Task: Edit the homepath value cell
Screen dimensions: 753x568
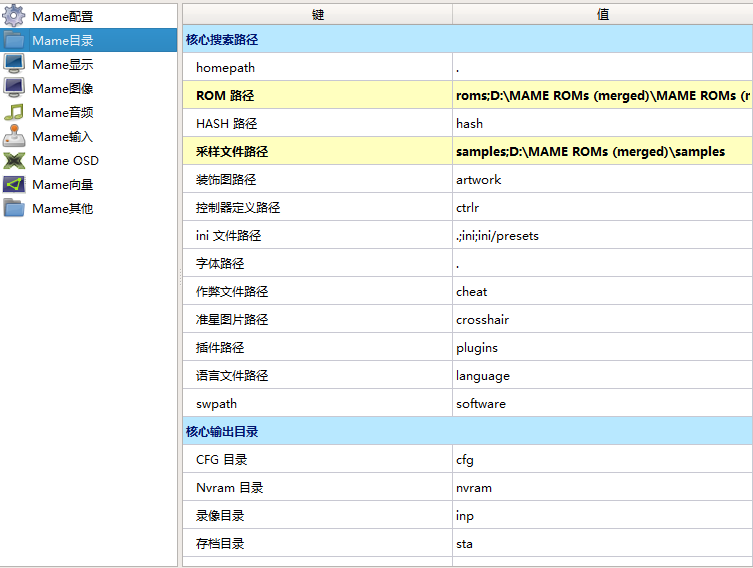Action: pyautogui.click(x=603, y=67)
